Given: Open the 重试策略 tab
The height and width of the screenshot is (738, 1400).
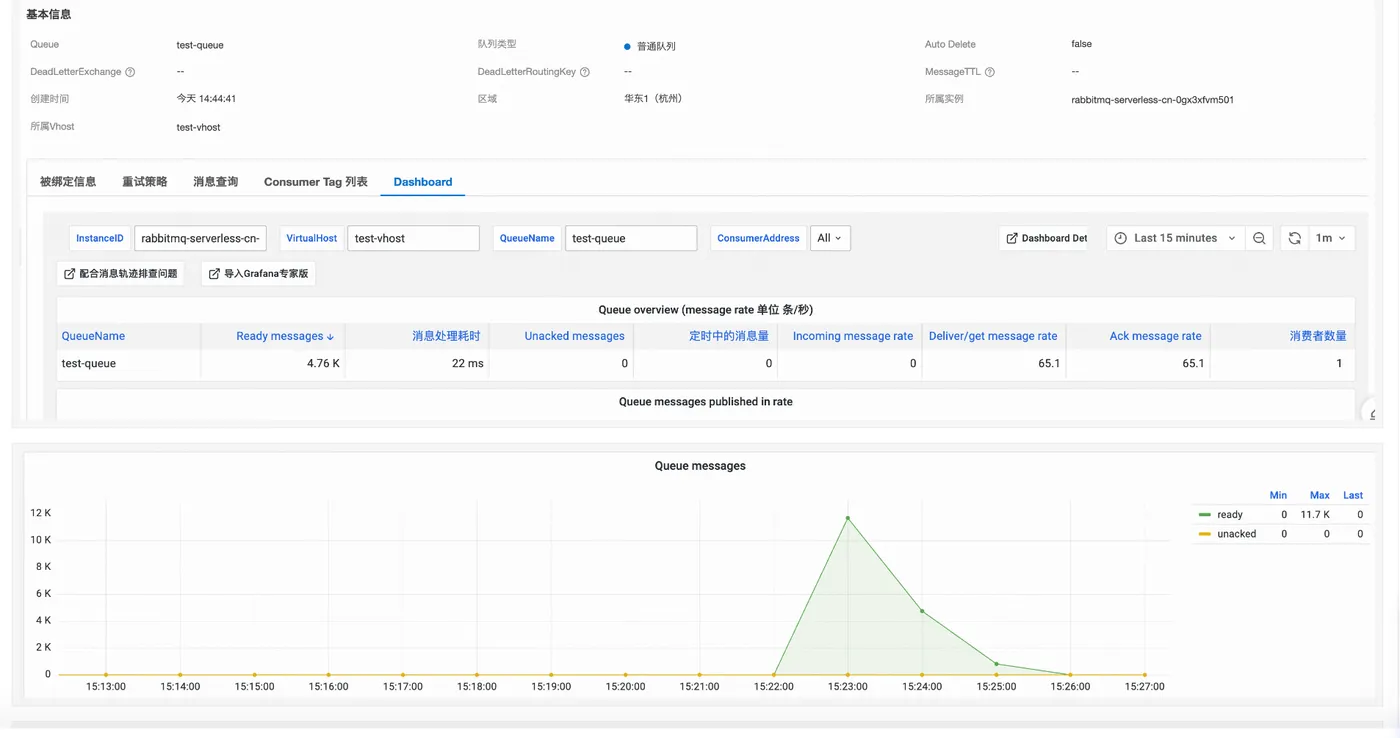Looking at the screenshot, I should 145,182.
